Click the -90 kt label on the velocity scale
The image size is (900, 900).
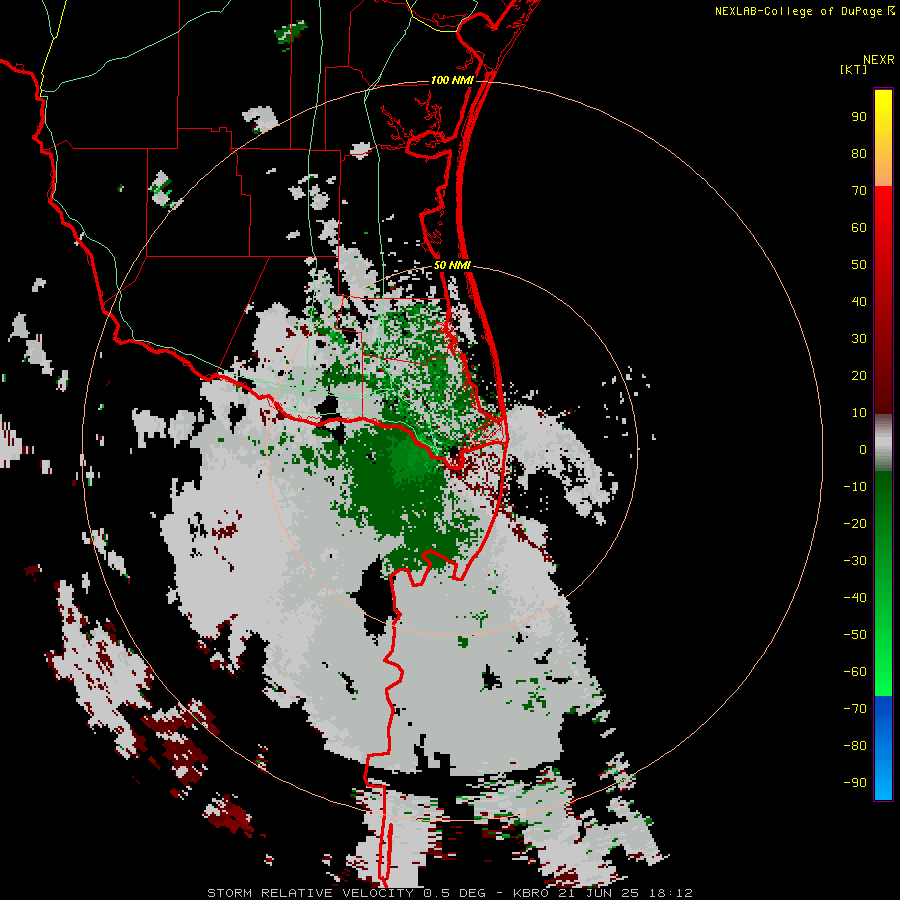coord(855,783)
